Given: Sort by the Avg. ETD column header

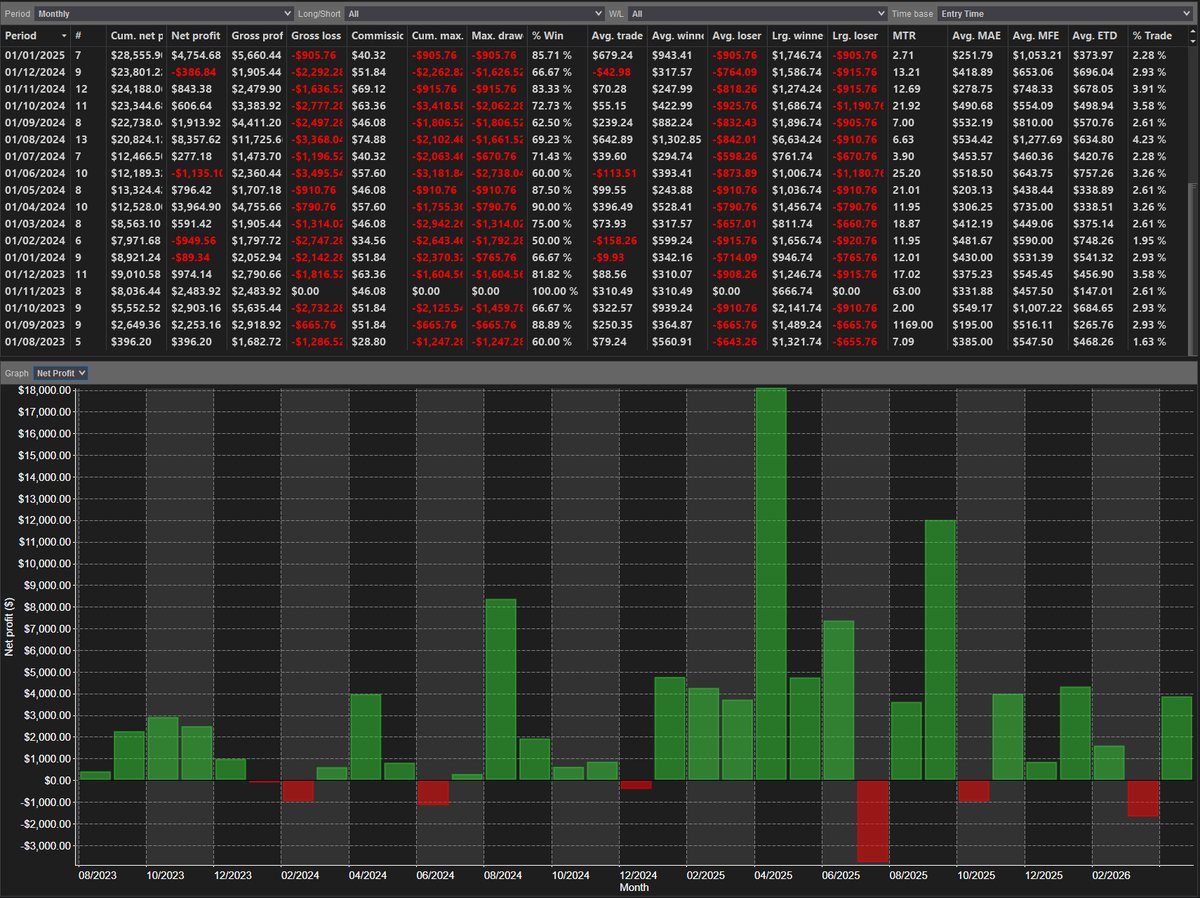Looking at the screenshot, I should pos(1094,35).
